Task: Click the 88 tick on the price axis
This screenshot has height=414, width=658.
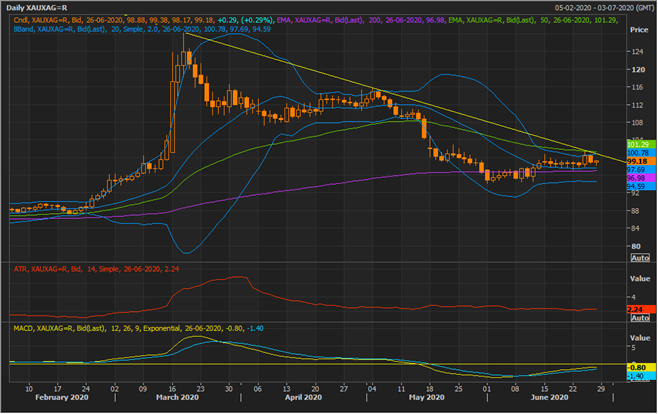Action: click(636, 211)
